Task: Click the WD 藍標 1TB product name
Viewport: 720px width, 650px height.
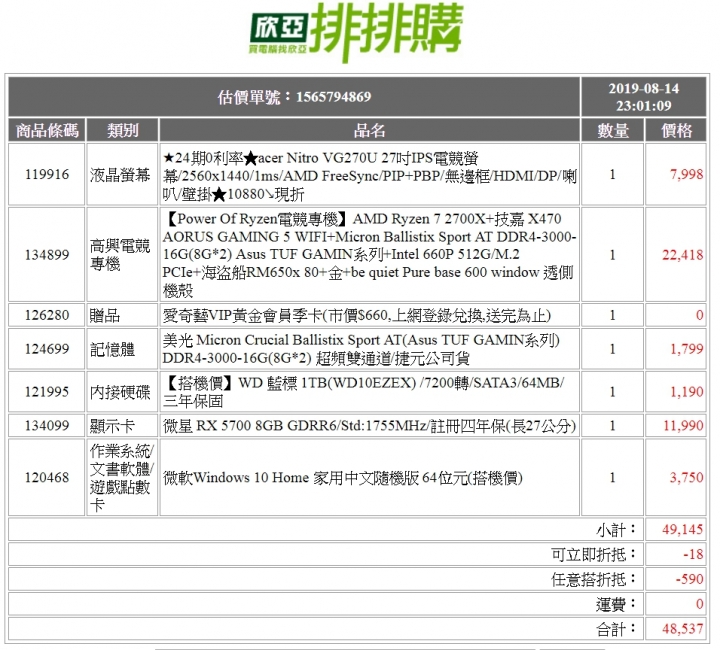Action: tap(363, 392)
